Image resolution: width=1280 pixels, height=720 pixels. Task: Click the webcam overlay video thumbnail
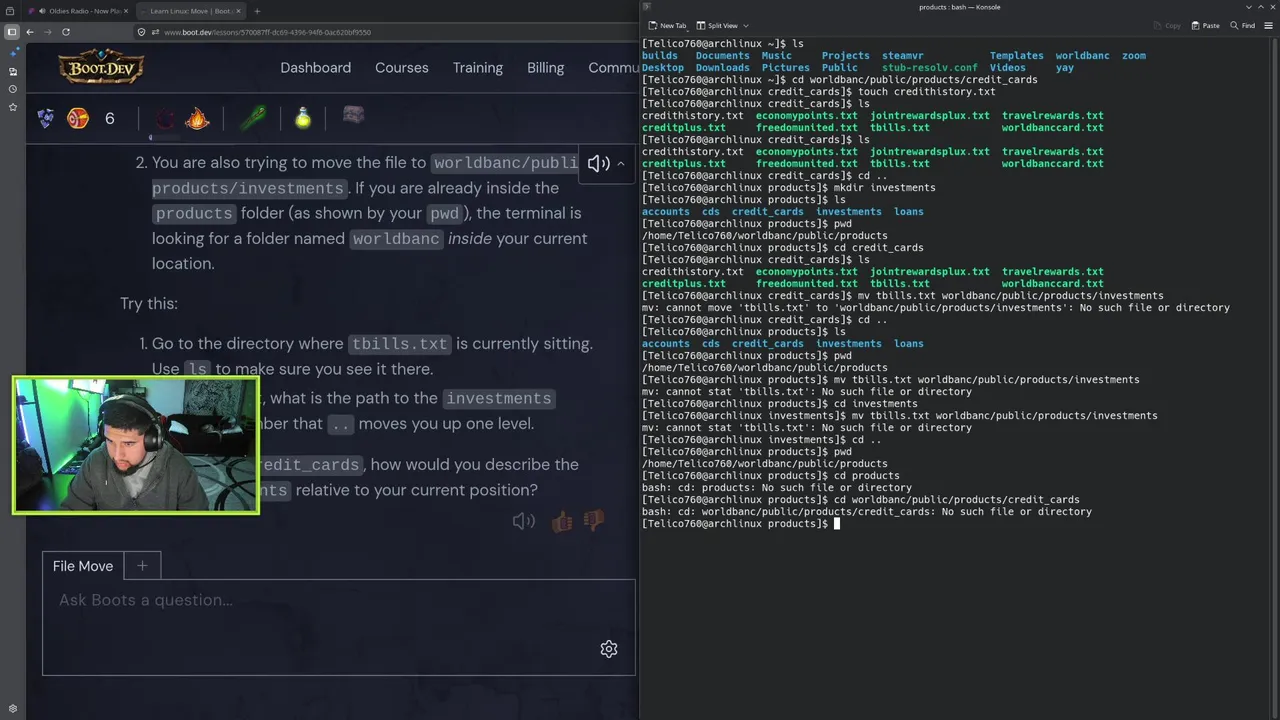tap(136, 445)
